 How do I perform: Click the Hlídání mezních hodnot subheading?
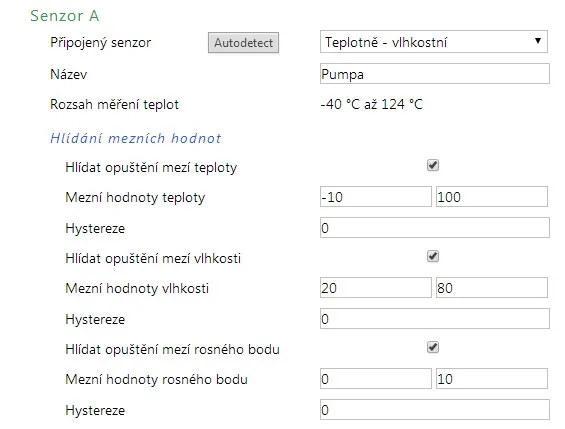click(135, 138)
